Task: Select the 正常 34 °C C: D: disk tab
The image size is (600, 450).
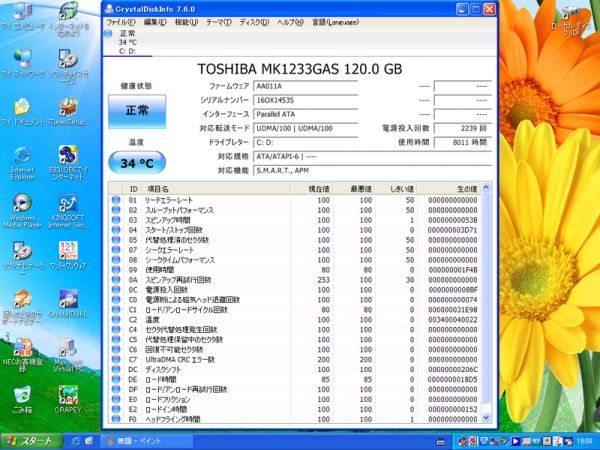Action: click(127, 42)
